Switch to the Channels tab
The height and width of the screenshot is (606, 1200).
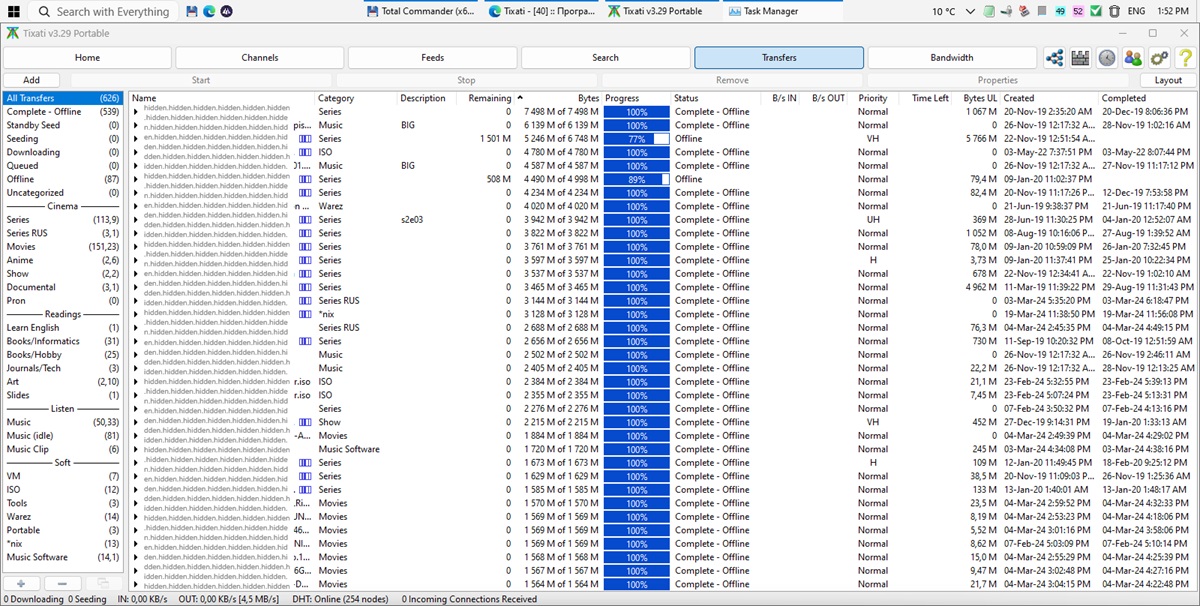pos(260,58)
